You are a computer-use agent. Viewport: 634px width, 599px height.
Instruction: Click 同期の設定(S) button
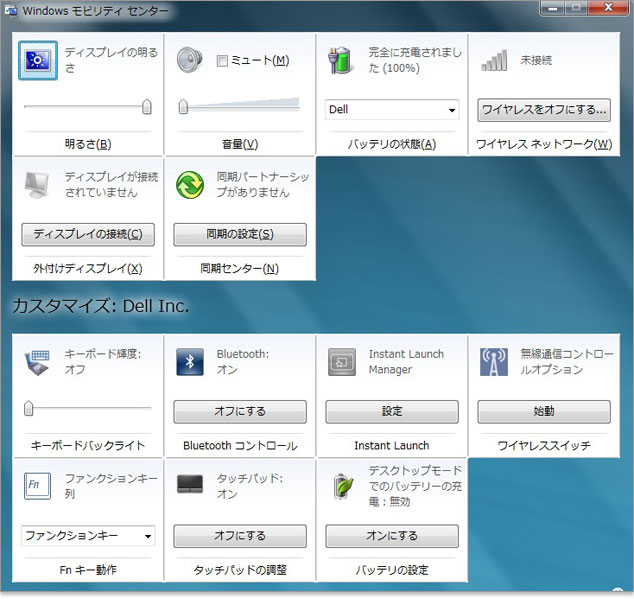coord(240,234)
